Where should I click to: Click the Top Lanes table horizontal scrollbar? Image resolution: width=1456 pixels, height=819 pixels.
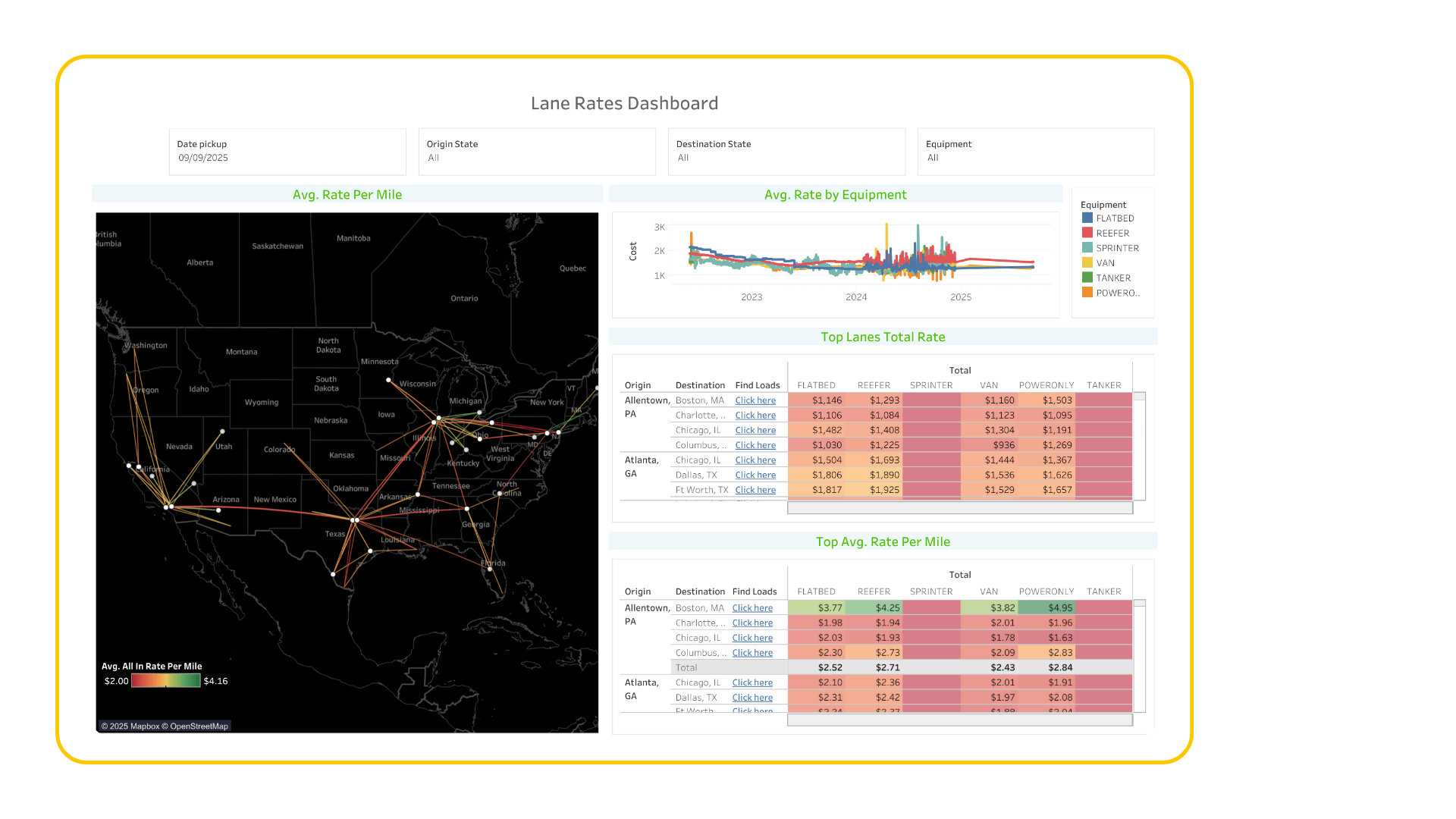click(x=959, y=508)
